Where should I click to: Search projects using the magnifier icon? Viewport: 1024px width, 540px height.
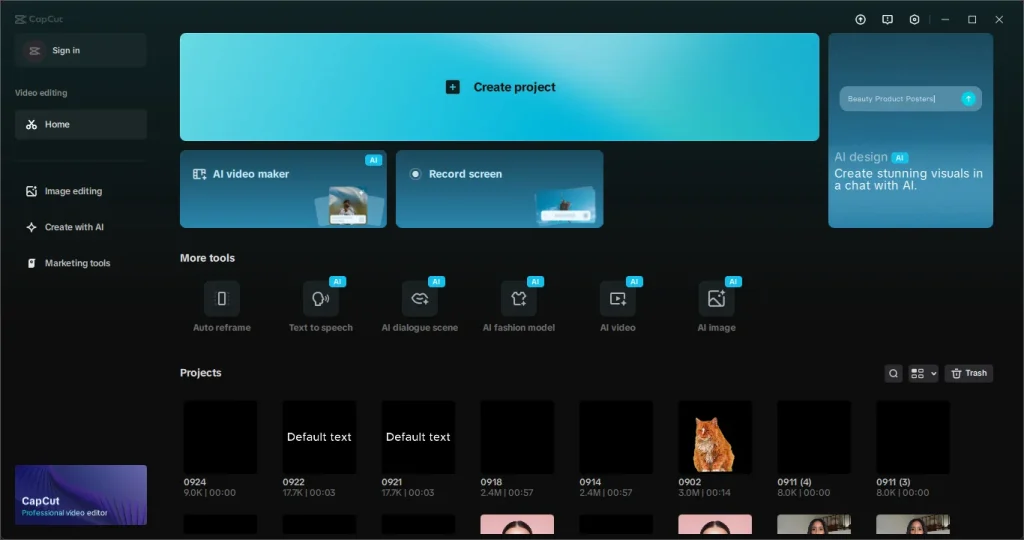pyautogui.click(x=893, y=373)
